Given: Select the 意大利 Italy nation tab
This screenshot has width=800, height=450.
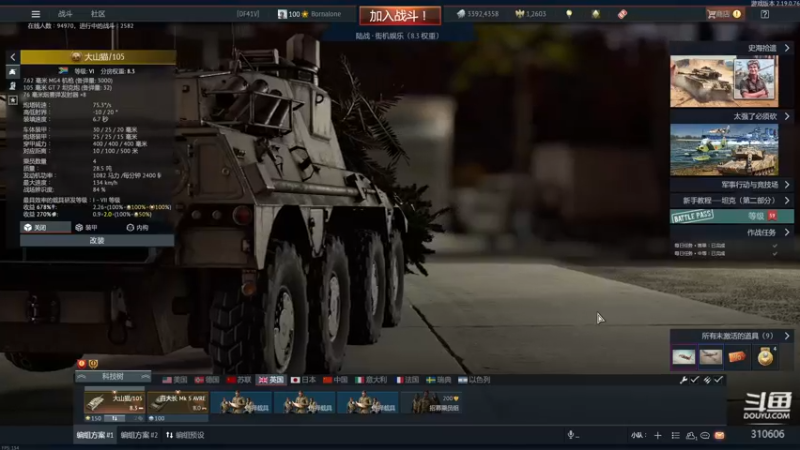Looking at the screenshot, I should pyautogui.click(x=371, y=380).
